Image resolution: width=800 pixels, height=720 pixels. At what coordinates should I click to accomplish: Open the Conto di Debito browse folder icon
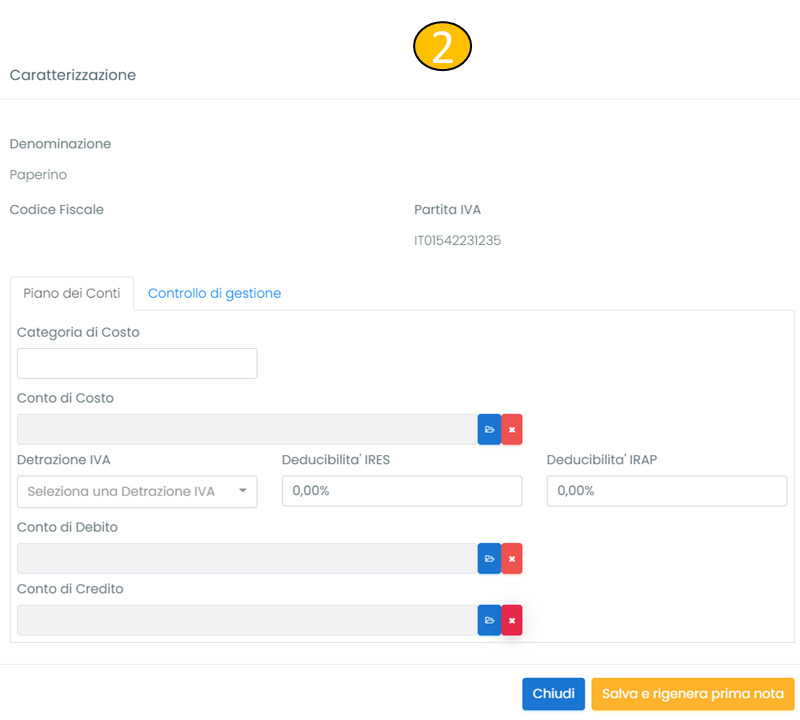point(489,558)
